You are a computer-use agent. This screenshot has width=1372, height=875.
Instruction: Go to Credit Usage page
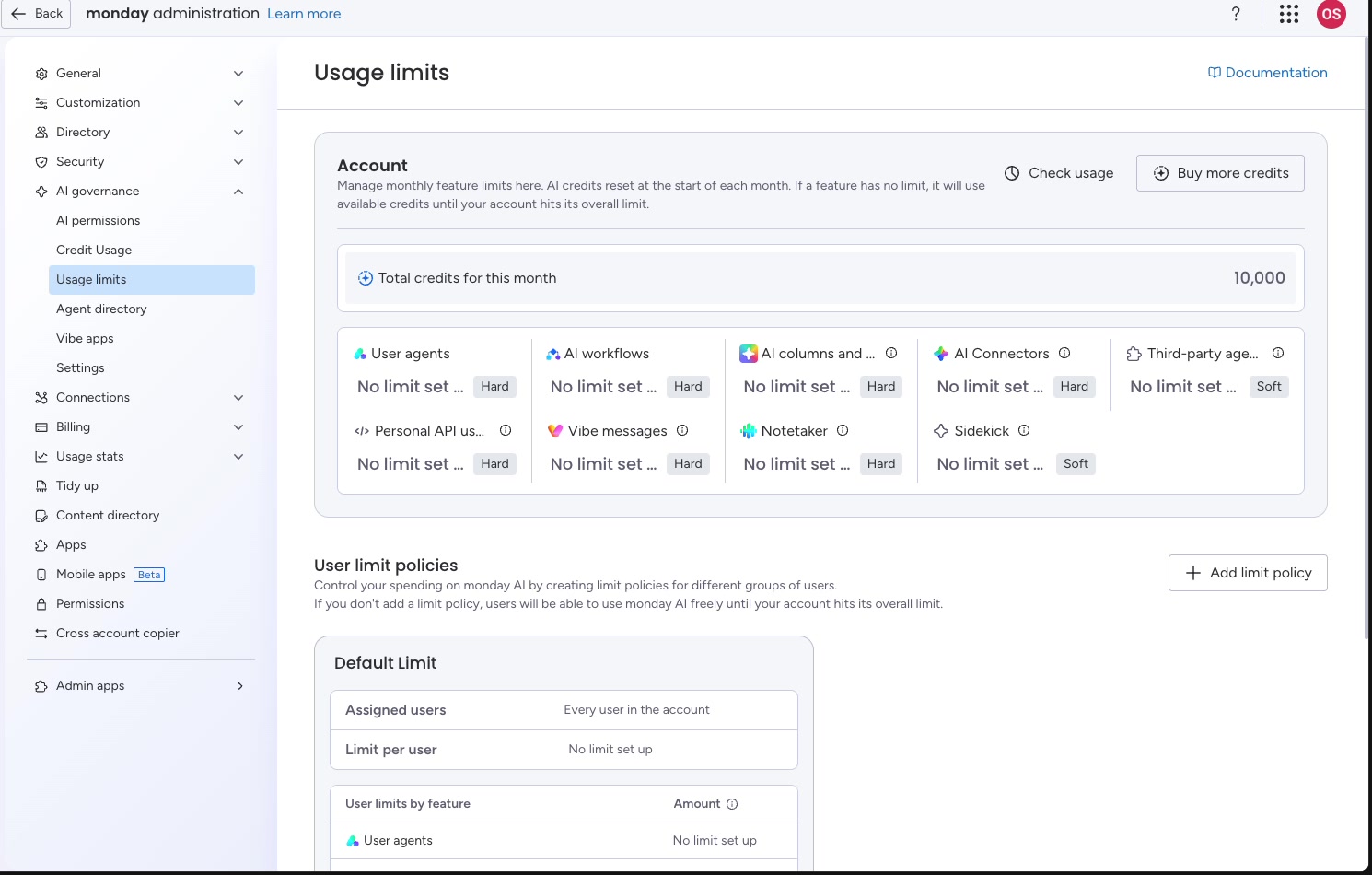pyautogui.click(x=152, y=251)
